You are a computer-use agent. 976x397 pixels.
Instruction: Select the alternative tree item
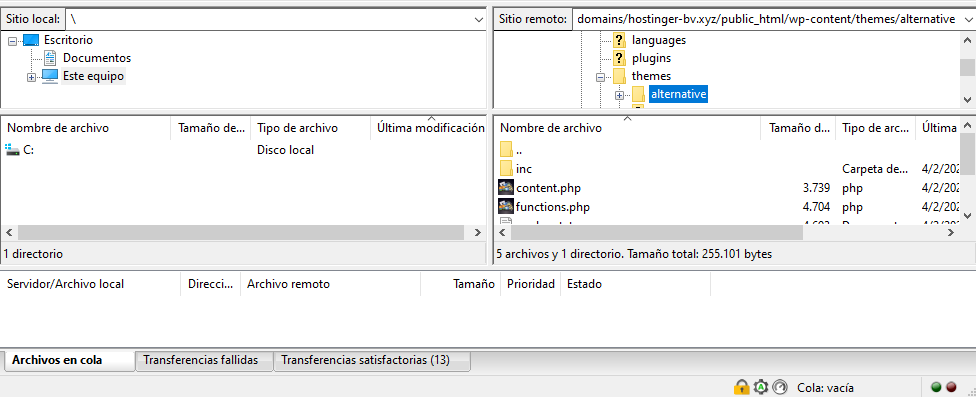pyautogui.click(x=678, y=95)
